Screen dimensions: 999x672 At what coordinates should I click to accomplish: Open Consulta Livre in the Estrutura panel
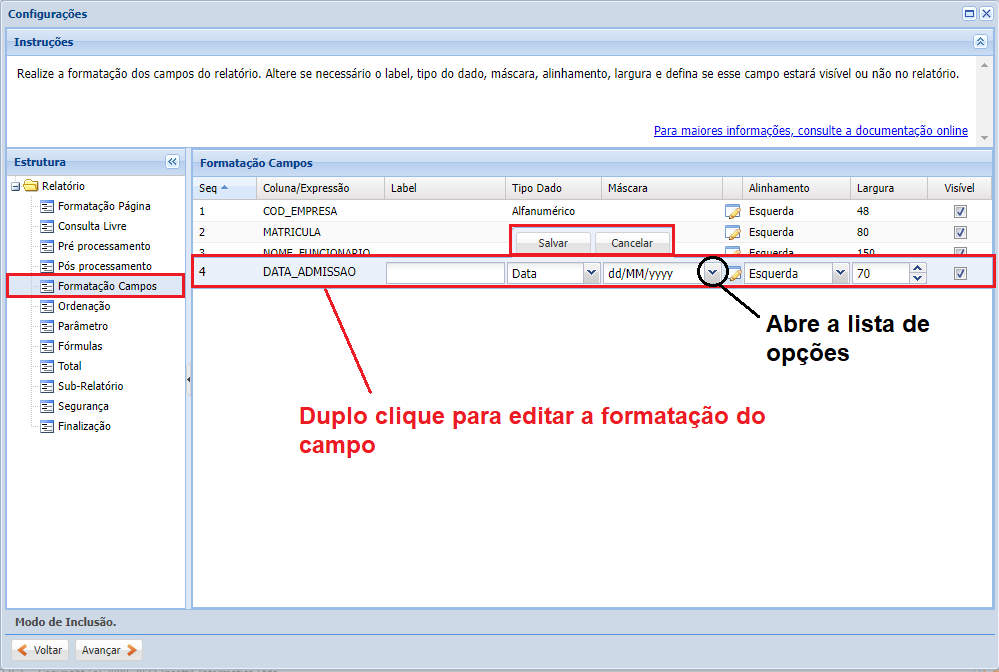click(85, 226)
